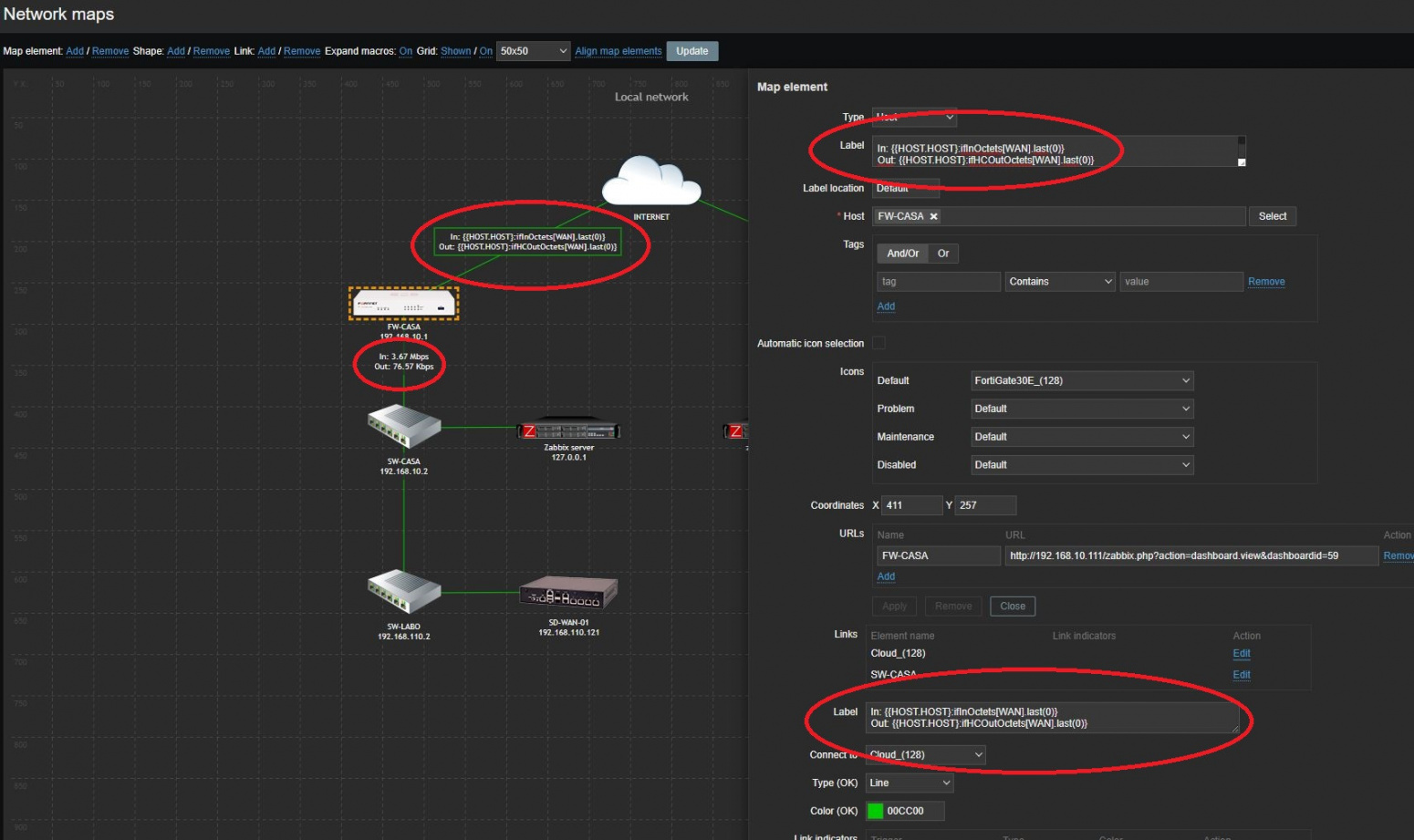The image size is (1414, 840).
Task: Click the Coordinates X input field
Action: [911, 504]
